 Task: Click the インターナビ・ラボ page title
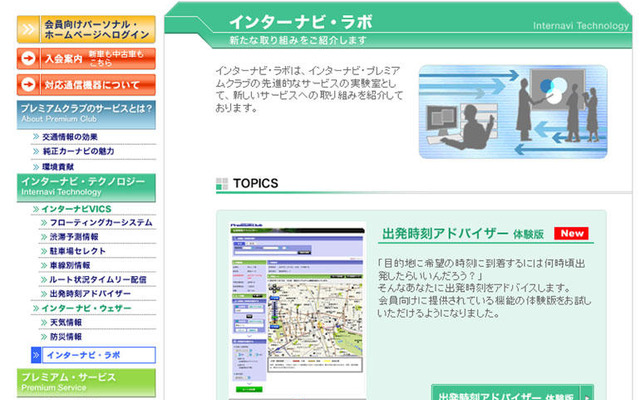point(301,22)
